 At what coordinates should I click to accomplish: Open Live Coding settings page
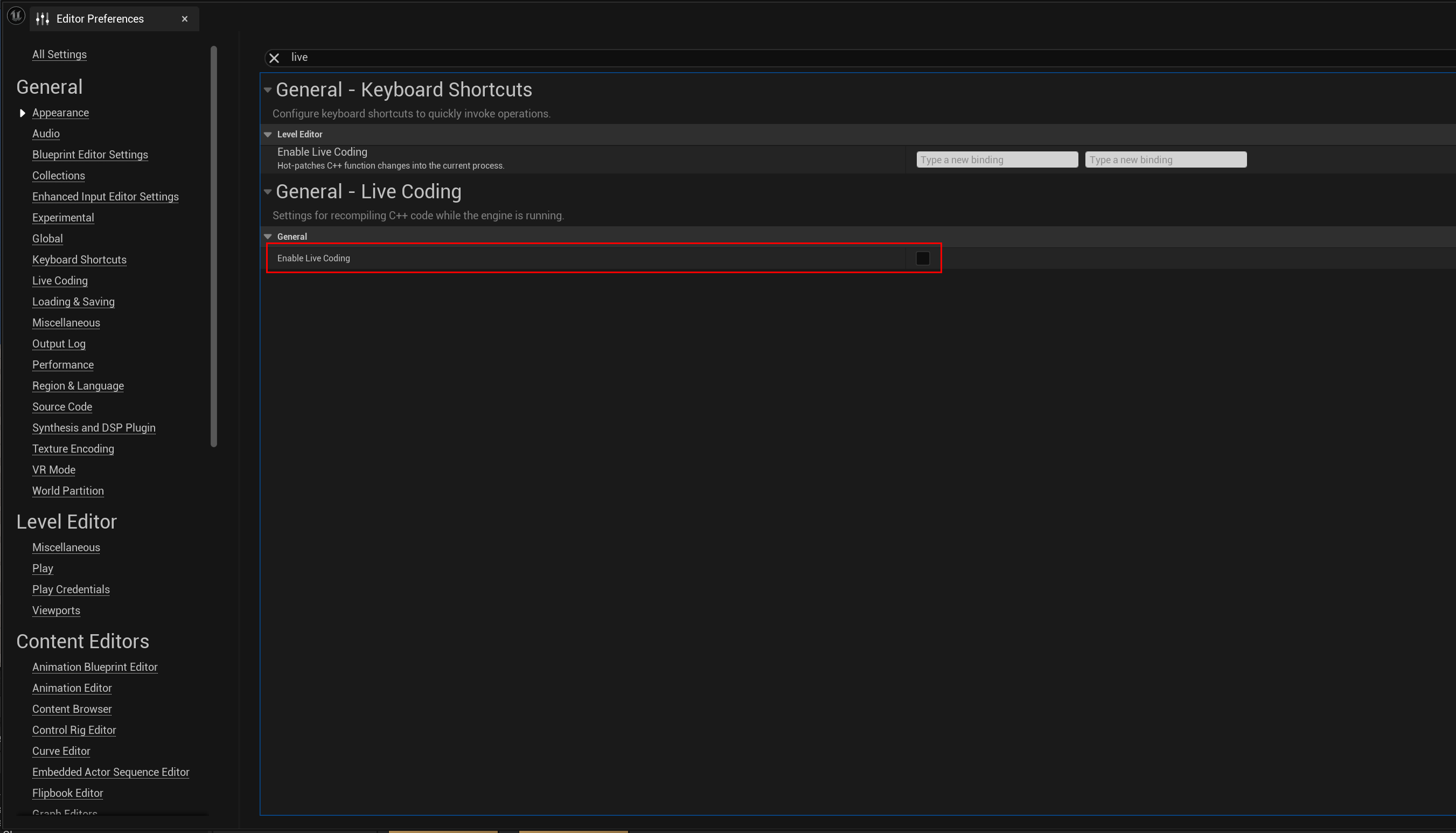tap(60, 280)
